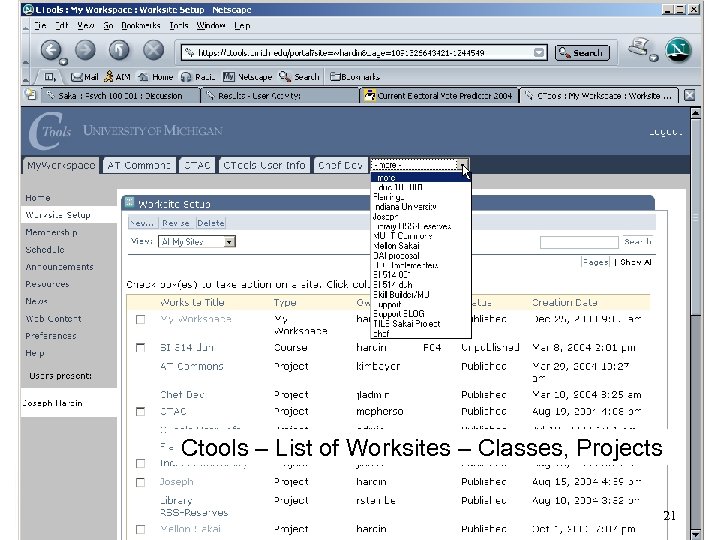Open the Bookmarks menu
Image resolution: width=720 pixels, height=540 pixels.
(x=141, y=26)
